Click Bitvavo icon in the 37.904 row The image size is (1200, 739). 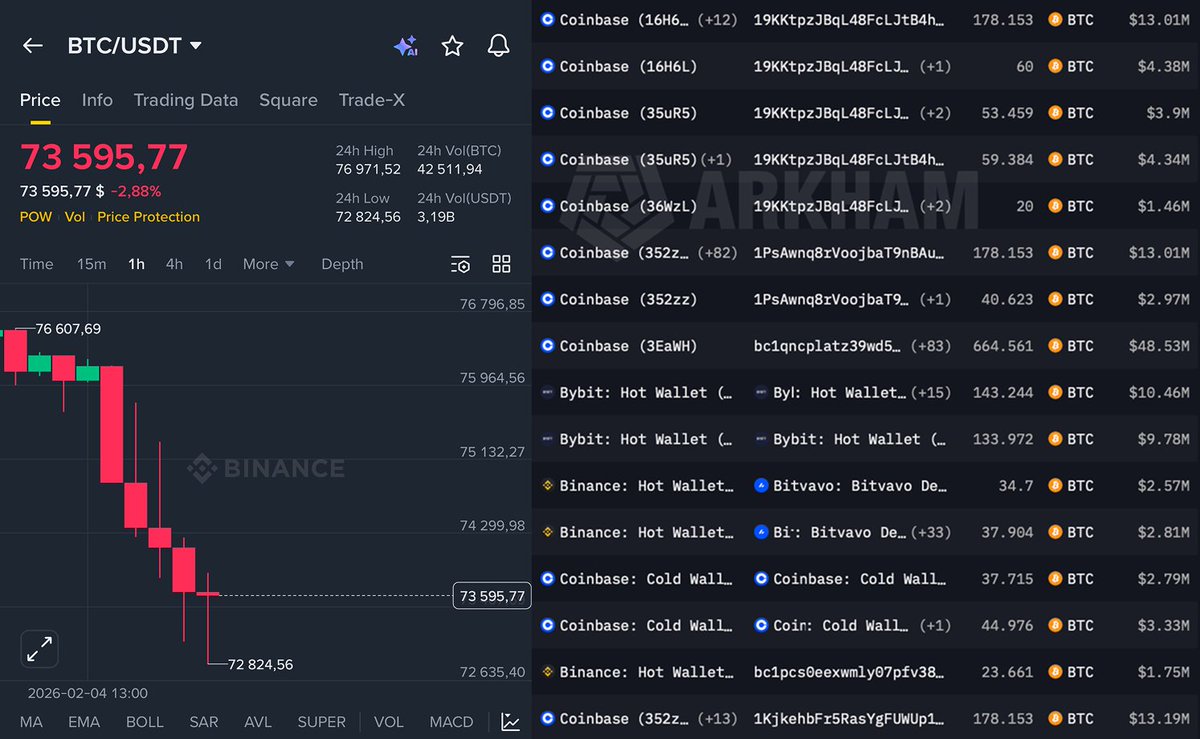click(761, 532)
